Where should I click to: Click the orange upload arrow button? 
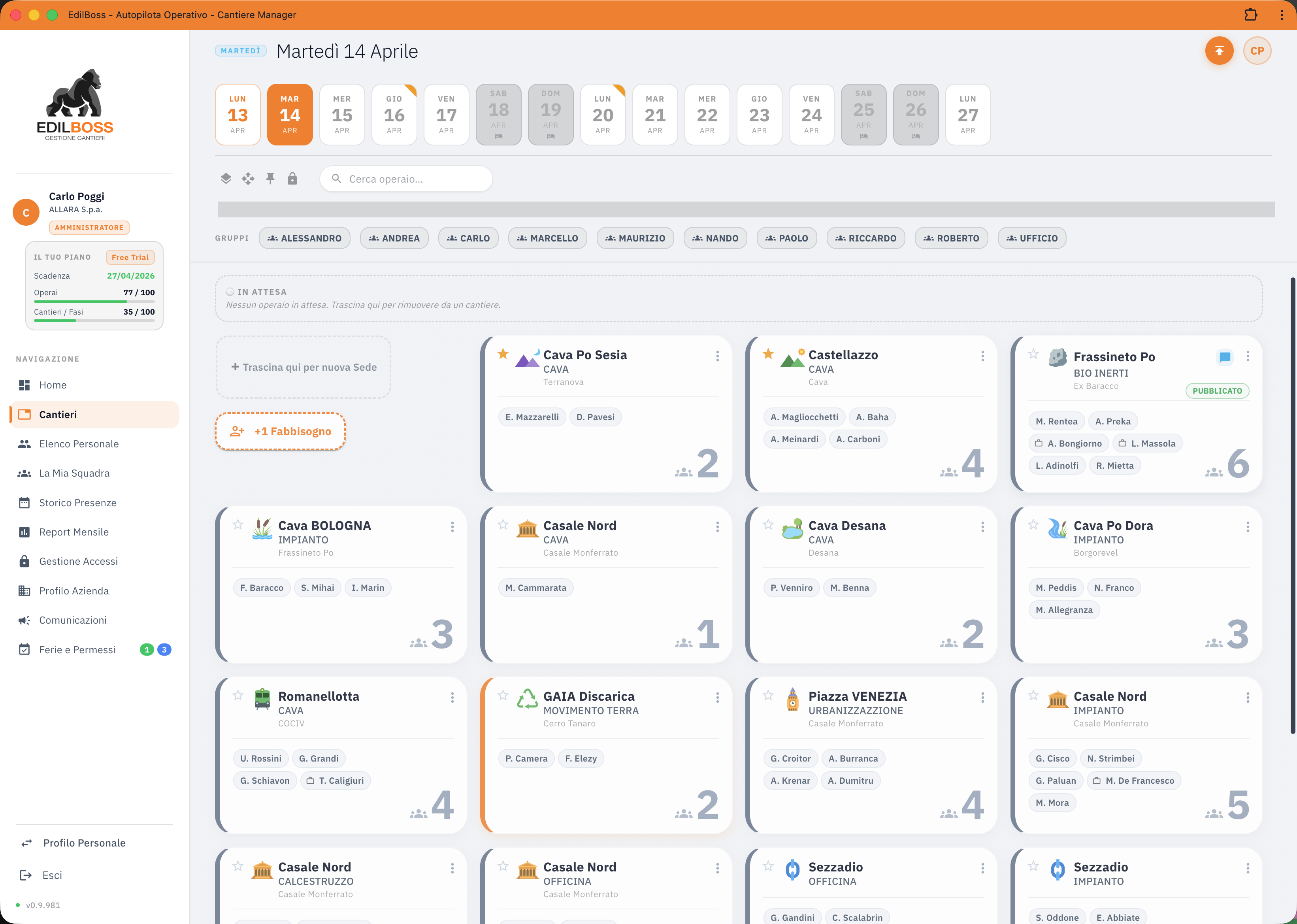point(1219,51)
